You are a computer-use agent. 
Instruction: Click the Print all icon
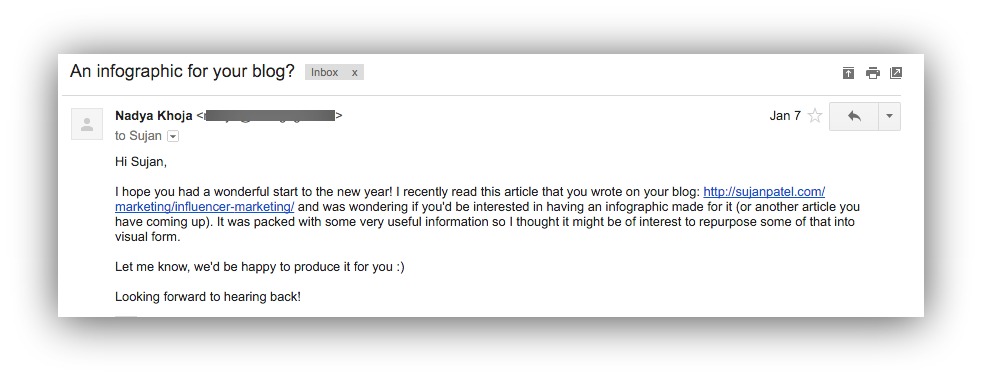point(872,73)
